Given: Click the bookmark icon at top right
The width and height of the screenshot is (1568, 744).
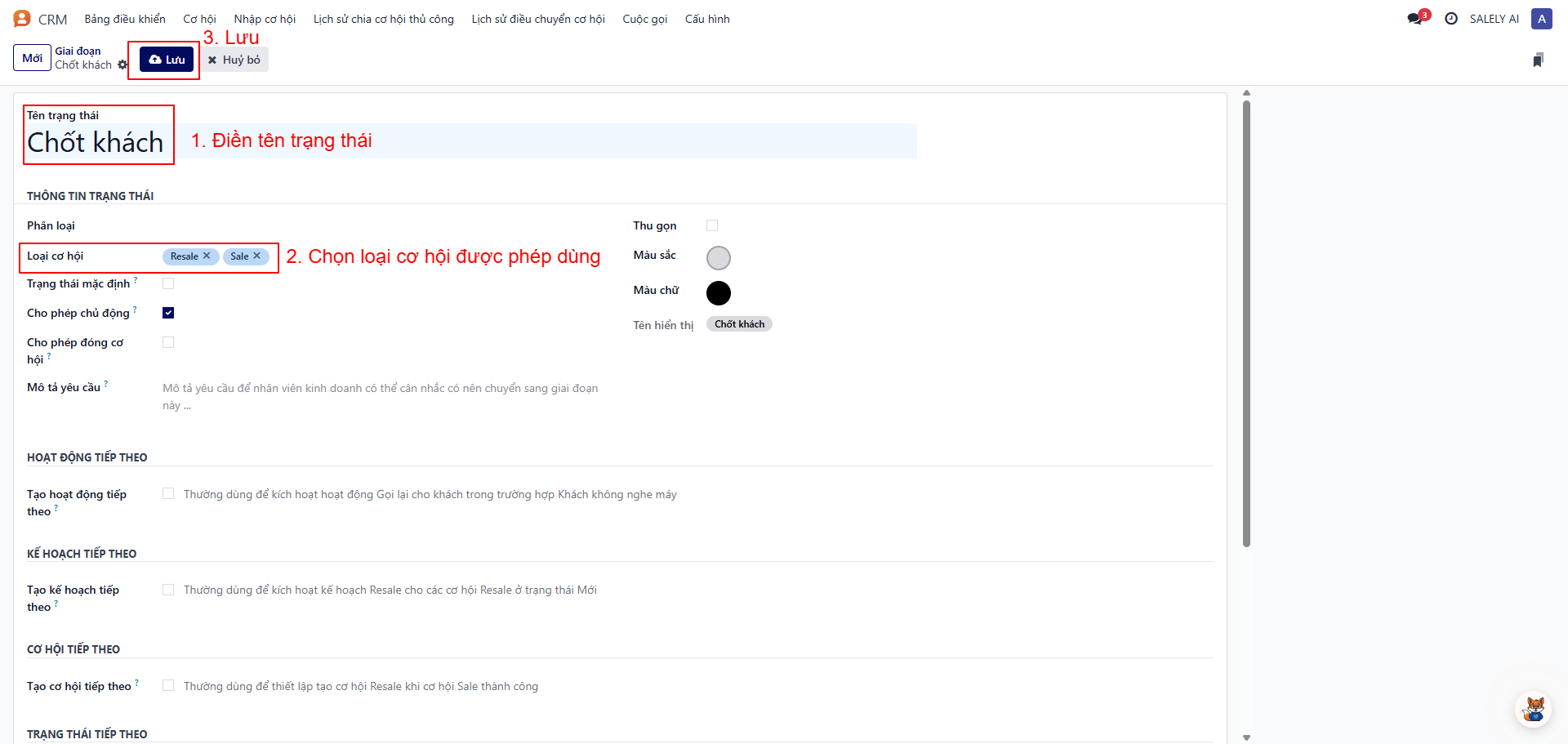Looking at the screenshot, I should pyautogui.click(x=1538, y=60).
